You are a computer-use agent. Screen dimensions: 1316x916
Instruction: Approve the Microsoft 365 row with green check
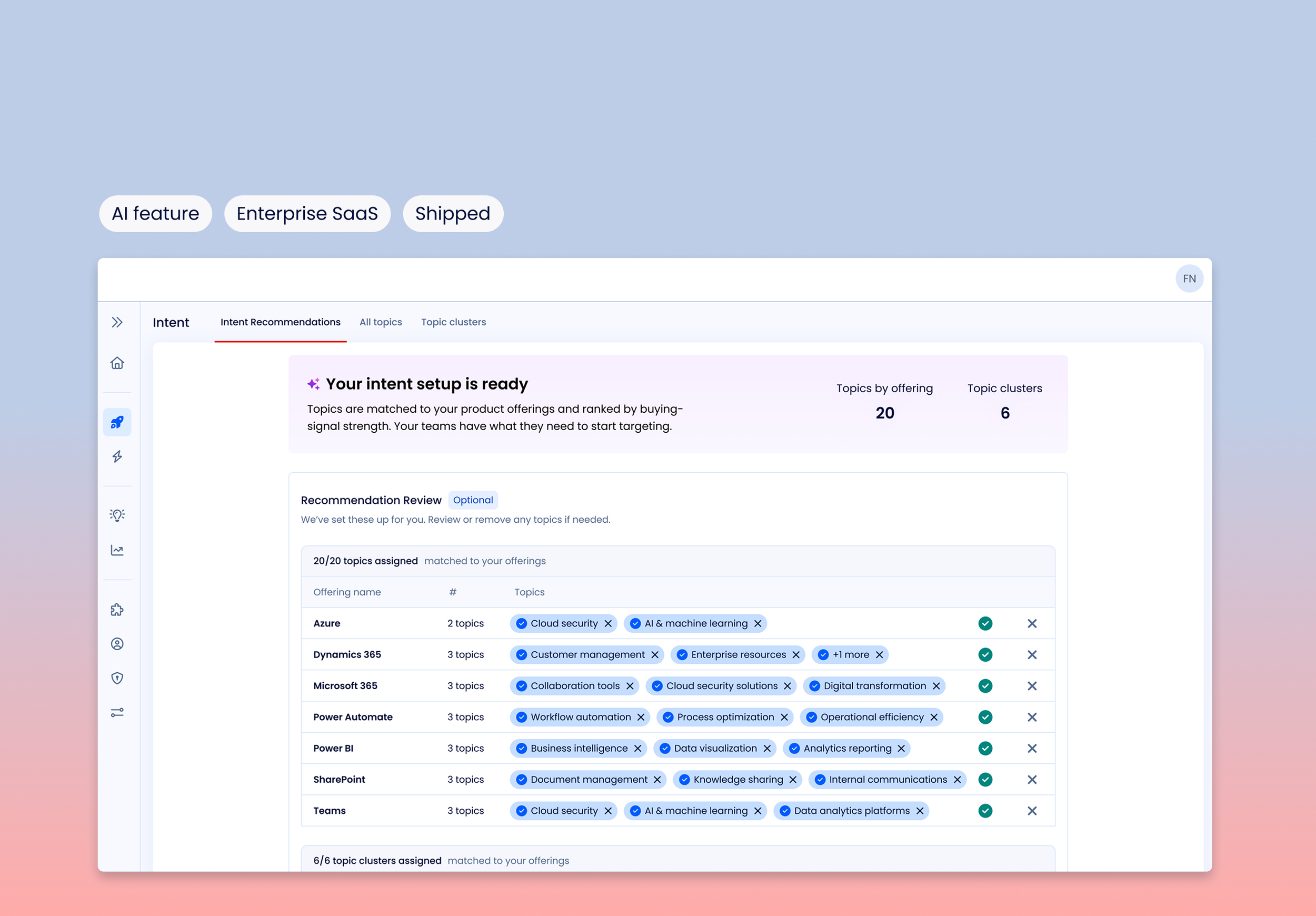click(985, 685)
